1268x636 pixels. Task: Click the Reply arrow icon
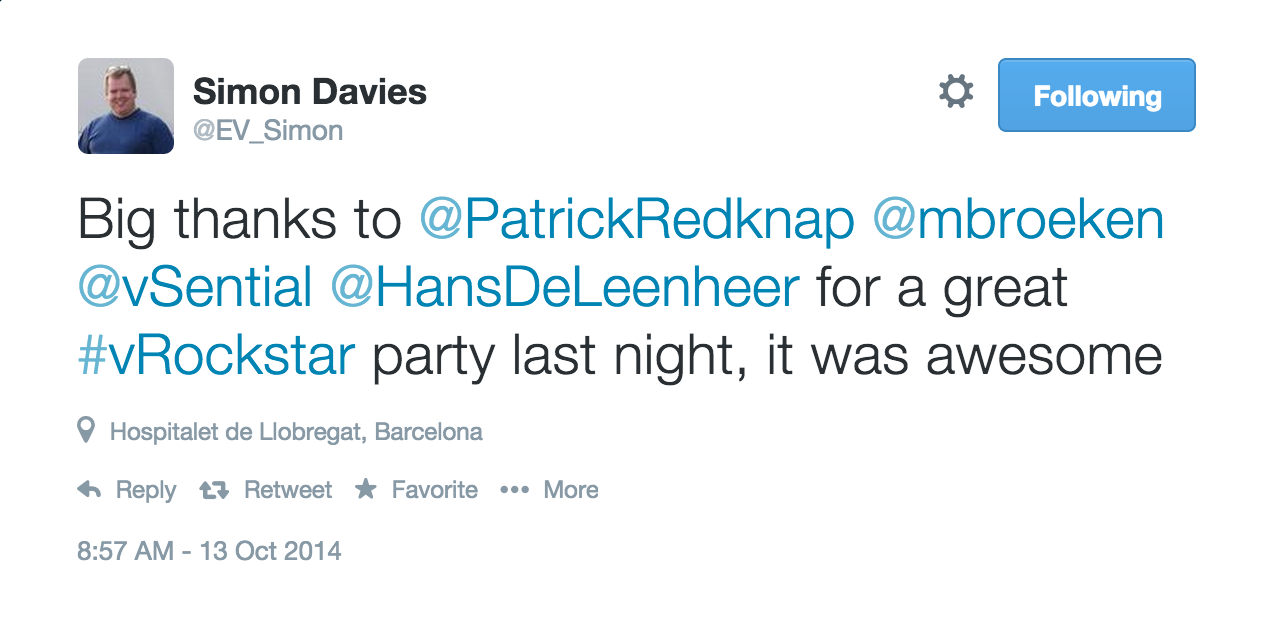click(x=90, y=490)
